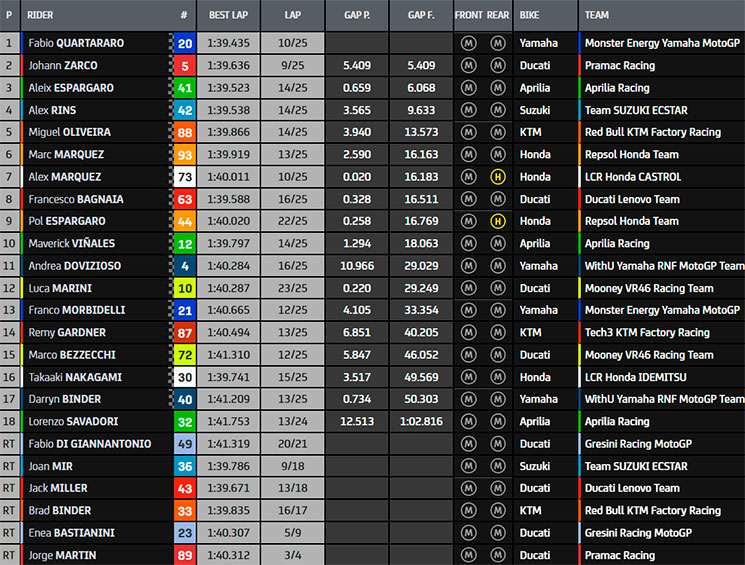Click Morbidelli's front tyre M icon
The height and width of the screenshot is (565, 745).
[x=468, y=310]
